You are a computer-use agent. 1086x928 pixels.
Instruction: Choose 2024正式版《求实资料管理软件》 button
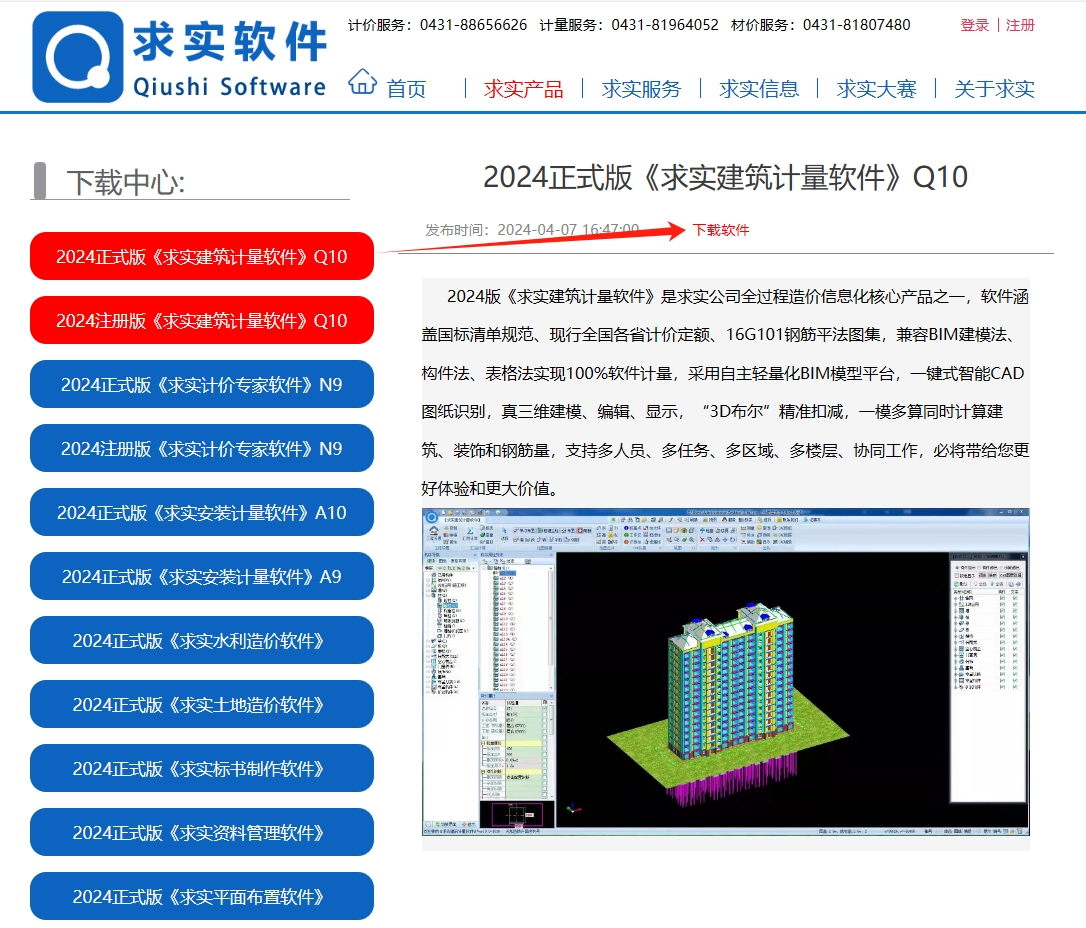tap(202, 832)
